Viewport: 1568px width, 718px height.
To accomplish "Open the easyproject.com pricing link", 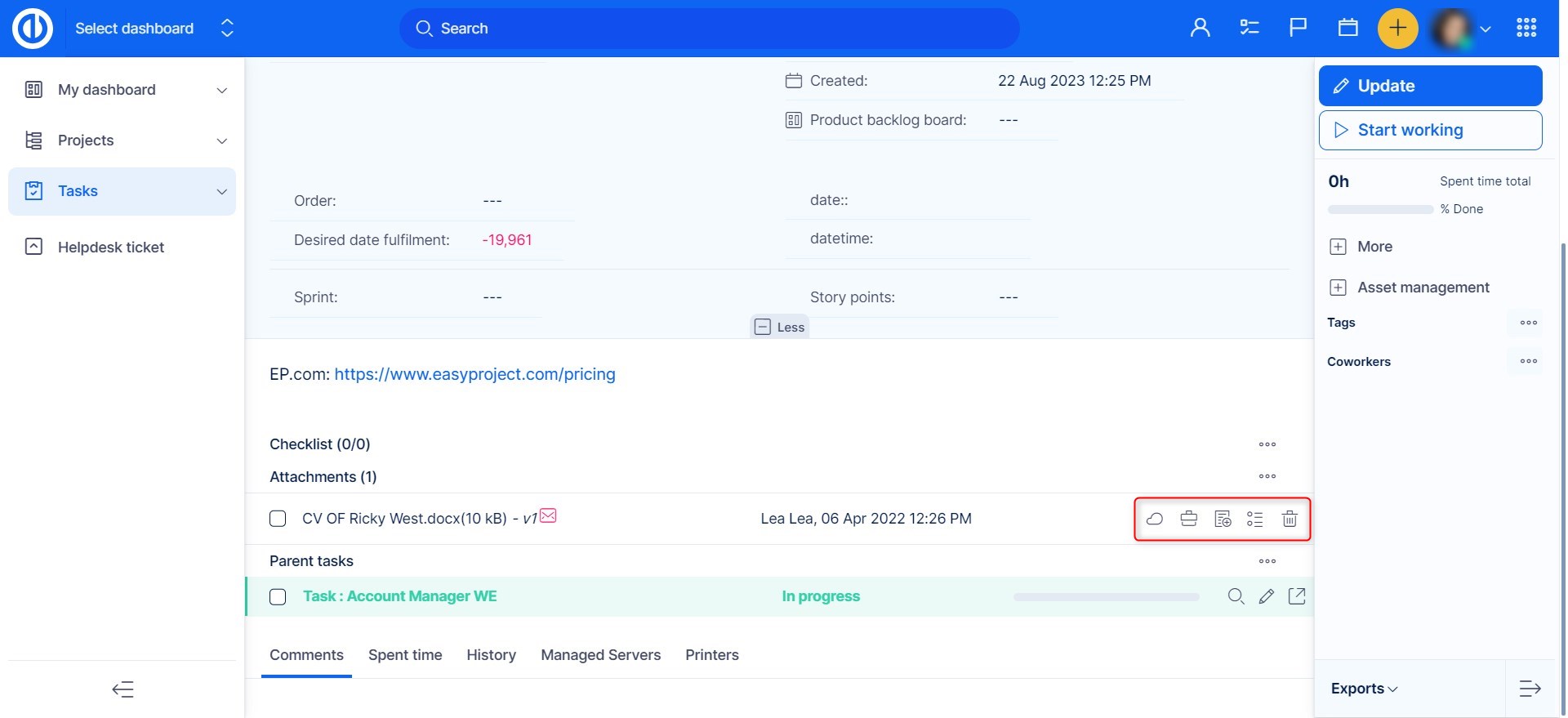I will click(x=474, y=374).
